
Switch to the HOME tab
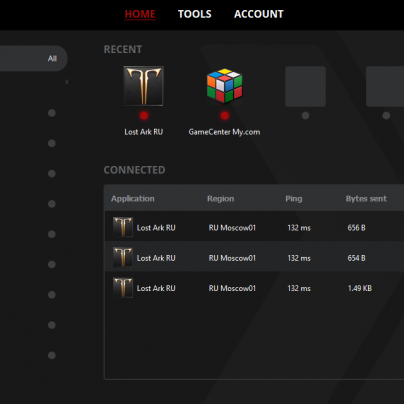pyautogui.click(x=140, y=14)
